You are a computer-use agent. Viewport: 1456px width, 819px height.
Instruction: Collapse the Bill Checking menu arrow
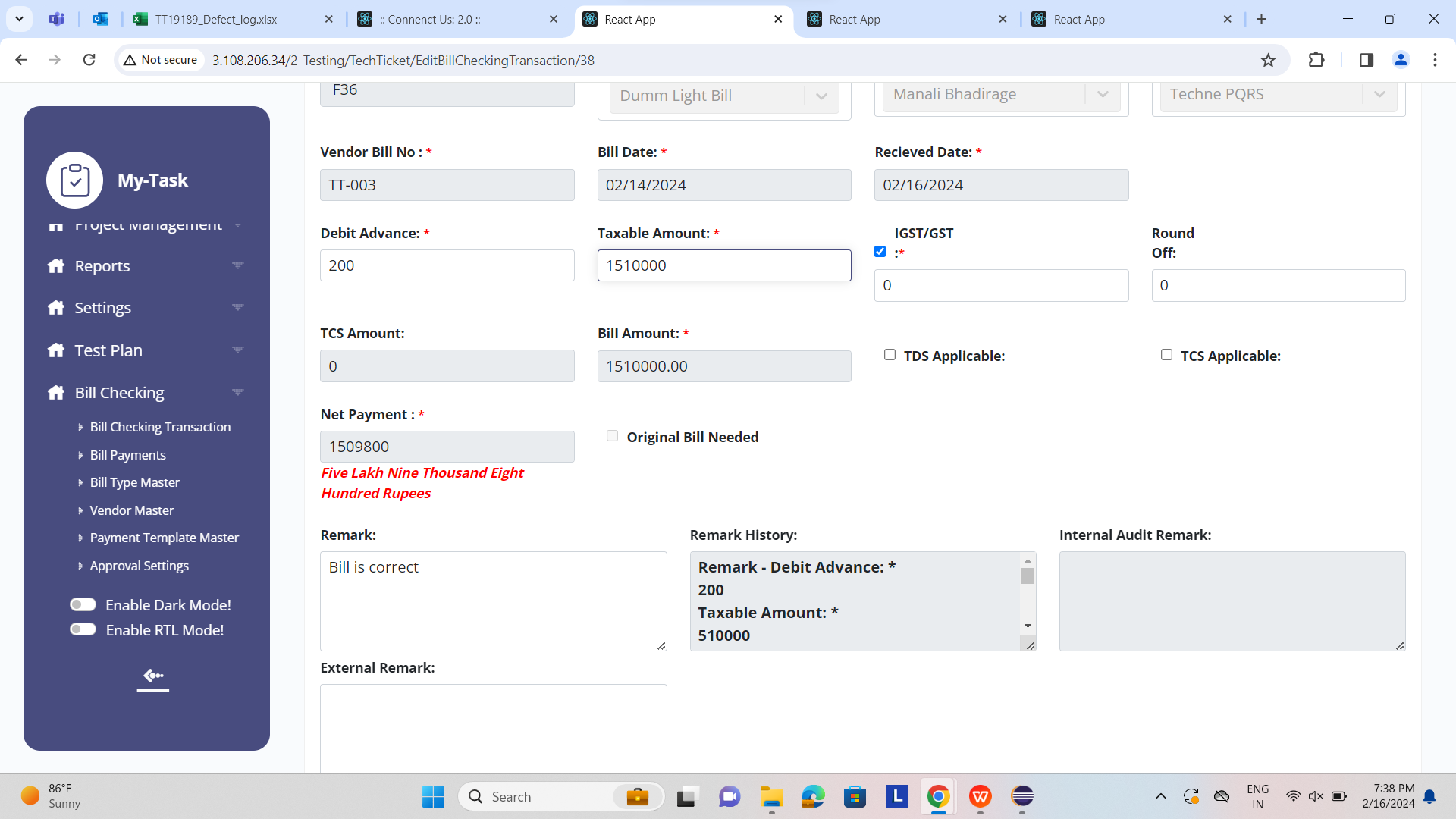pos(237,392)
